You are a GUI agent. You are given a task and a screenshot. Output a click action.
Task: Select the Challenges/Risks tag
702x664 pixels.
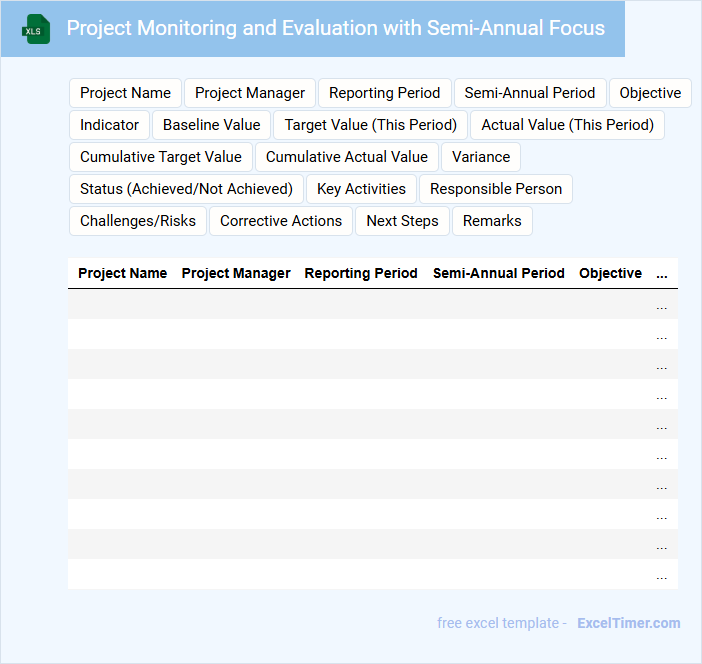138,221
